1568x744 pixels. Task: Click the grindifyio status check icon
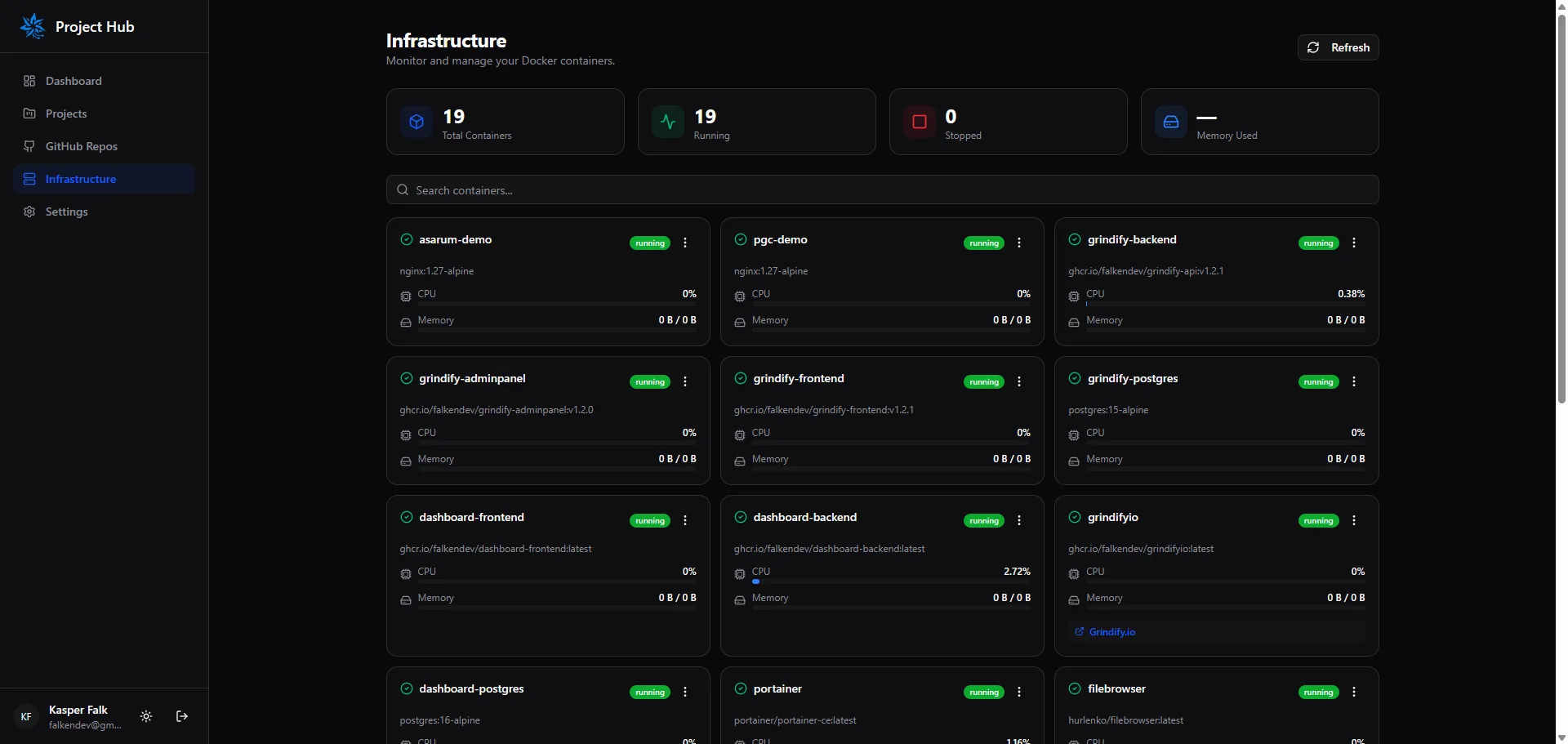coord(1075,517)
